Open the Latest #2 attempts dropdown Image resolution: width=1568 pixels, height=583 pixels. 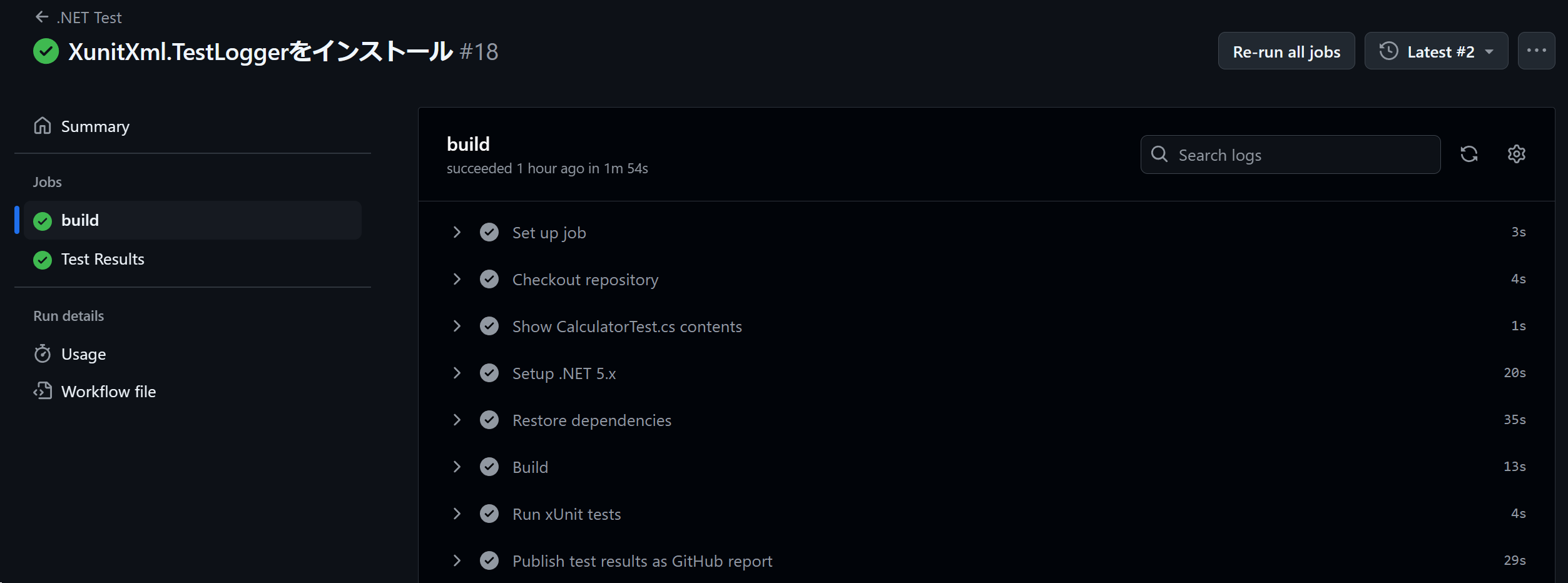[x=1436, y=51]
